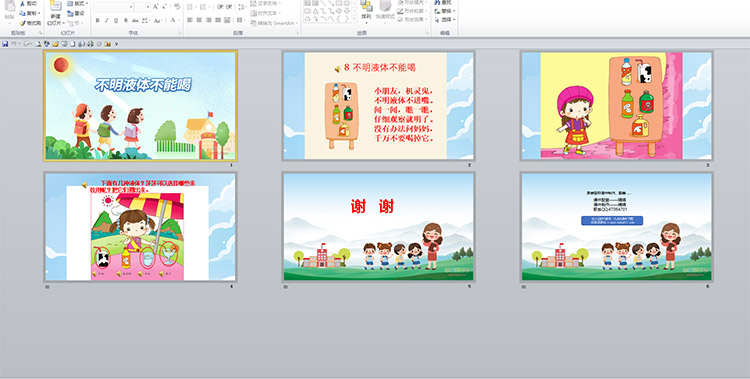Decrease font size with Shrink Font
750x379 pixels.
tap(164, 7)
